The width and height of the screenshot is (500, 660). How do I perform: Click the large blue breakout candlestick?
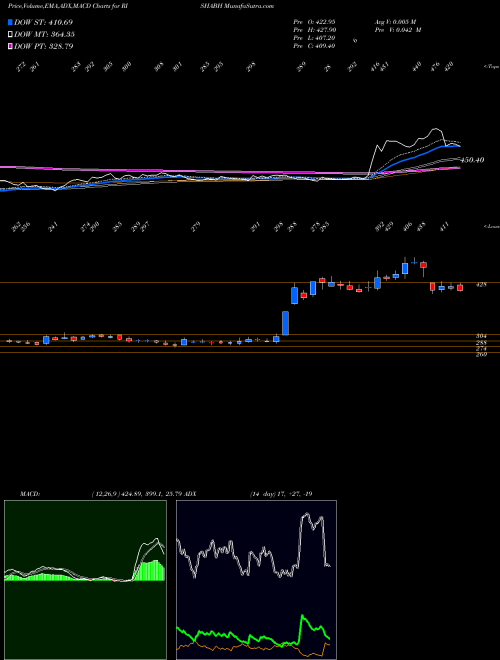point(285,323)
